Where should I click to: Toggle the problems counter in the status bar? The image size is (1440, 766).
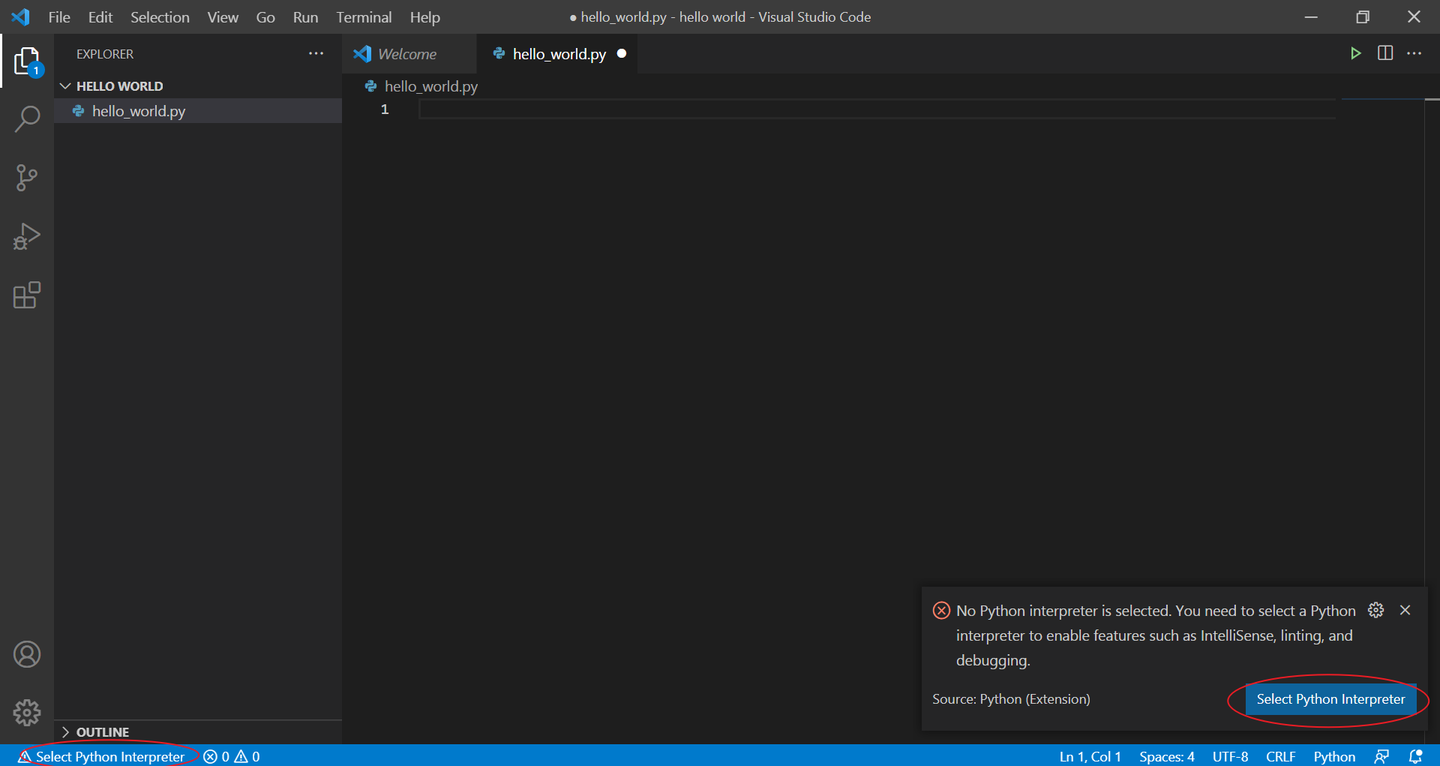(x=230, y=756)
